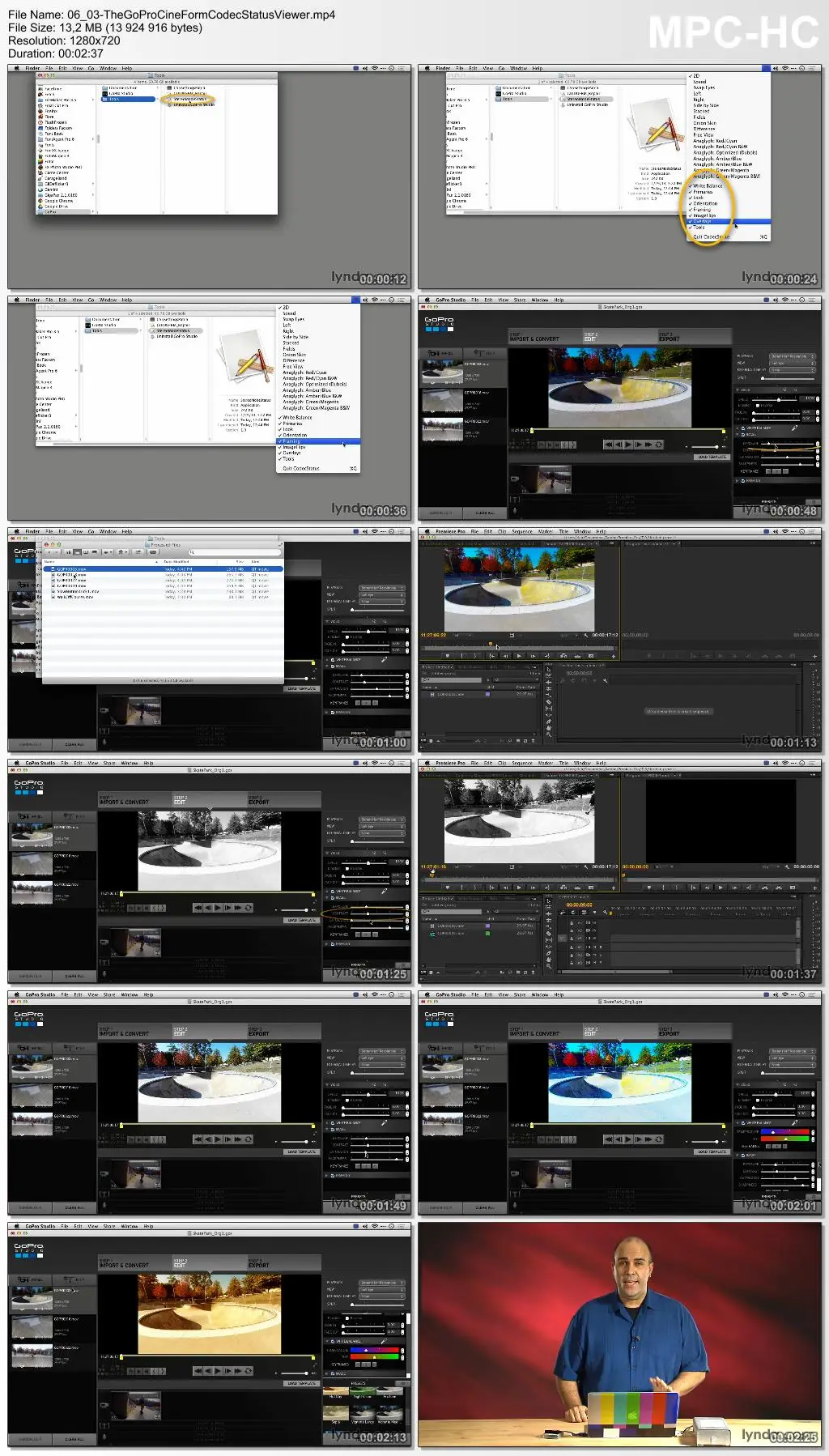Click the first clip thumbnail in the 00:00:48 media bin
Image resolution: width=829 pixels, height=1456 pixels.
click(442, 373)
